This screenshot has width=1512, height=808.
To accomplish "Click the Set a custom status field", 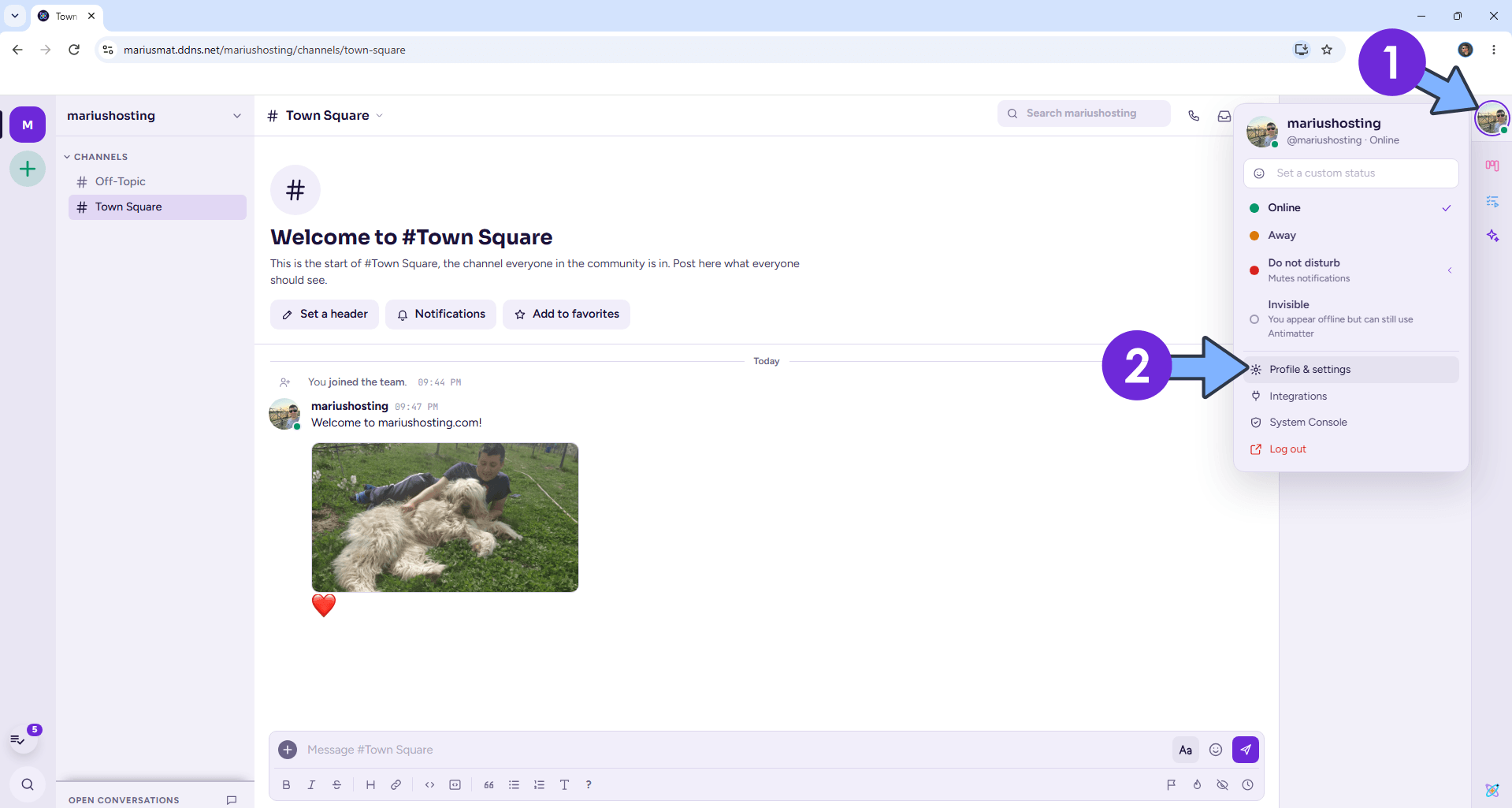I will pos(1350,173).
